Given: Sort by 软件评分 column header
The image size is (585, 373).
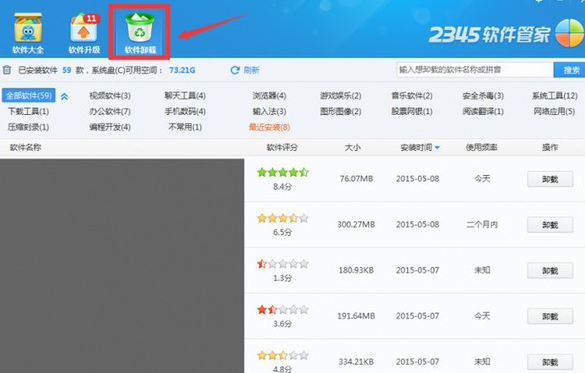Looking at the screenshot, I should [282, 147].
